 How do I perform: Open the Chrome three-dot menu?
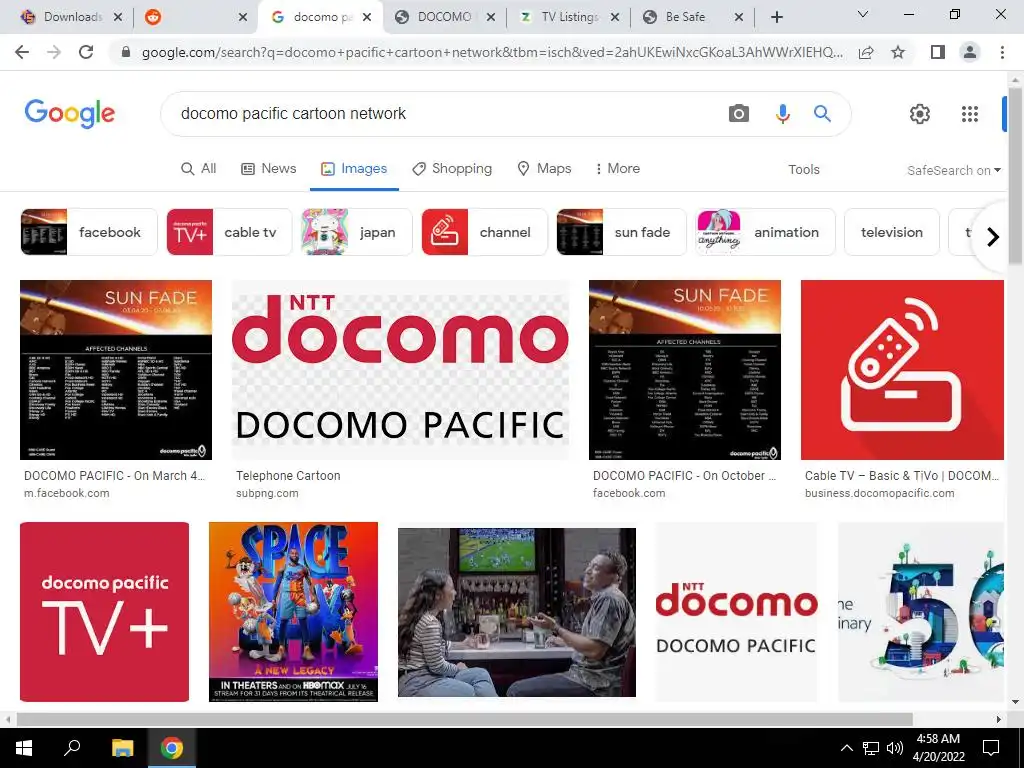pos(1002,52)
